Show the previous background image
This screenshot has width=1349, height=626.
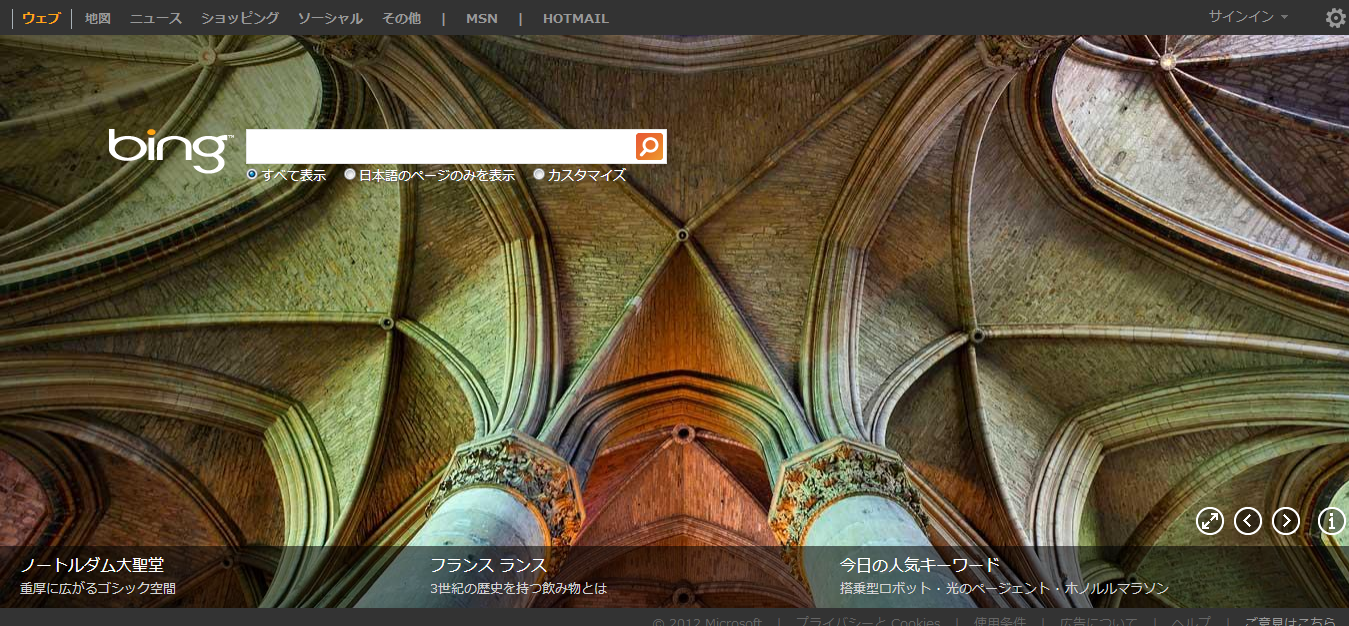pyautogui.click(x=1248, y=520)
